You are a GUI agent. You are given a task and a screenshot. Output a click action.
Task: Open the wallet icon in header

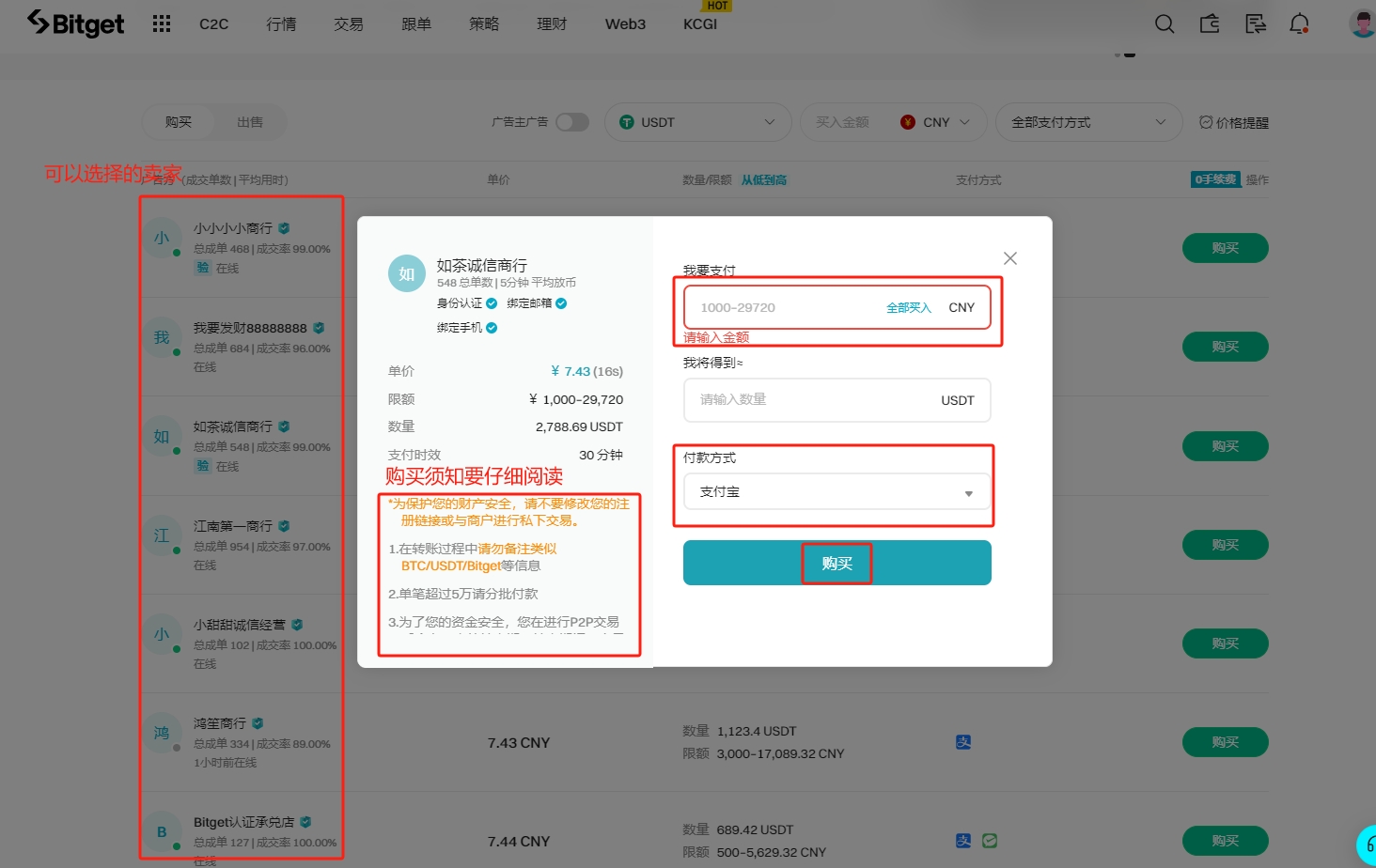(x=1210, y=23)
